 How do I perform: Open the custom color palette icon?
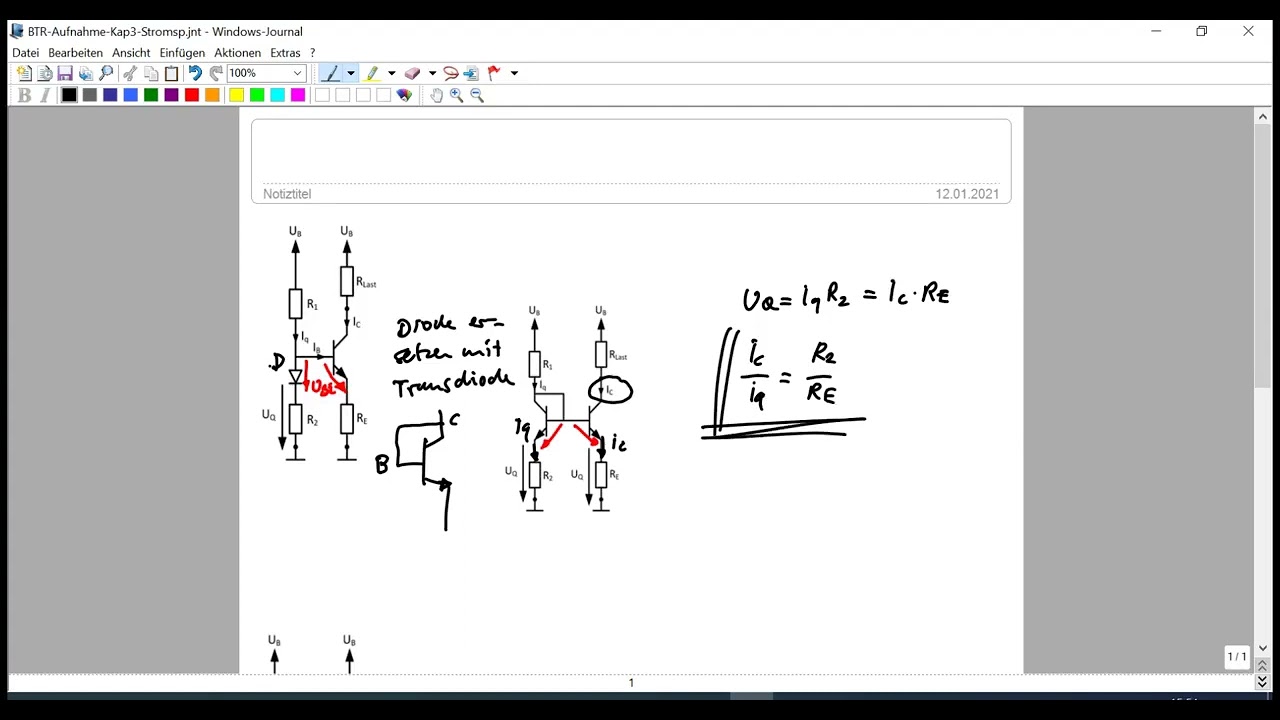coord(404,95)
